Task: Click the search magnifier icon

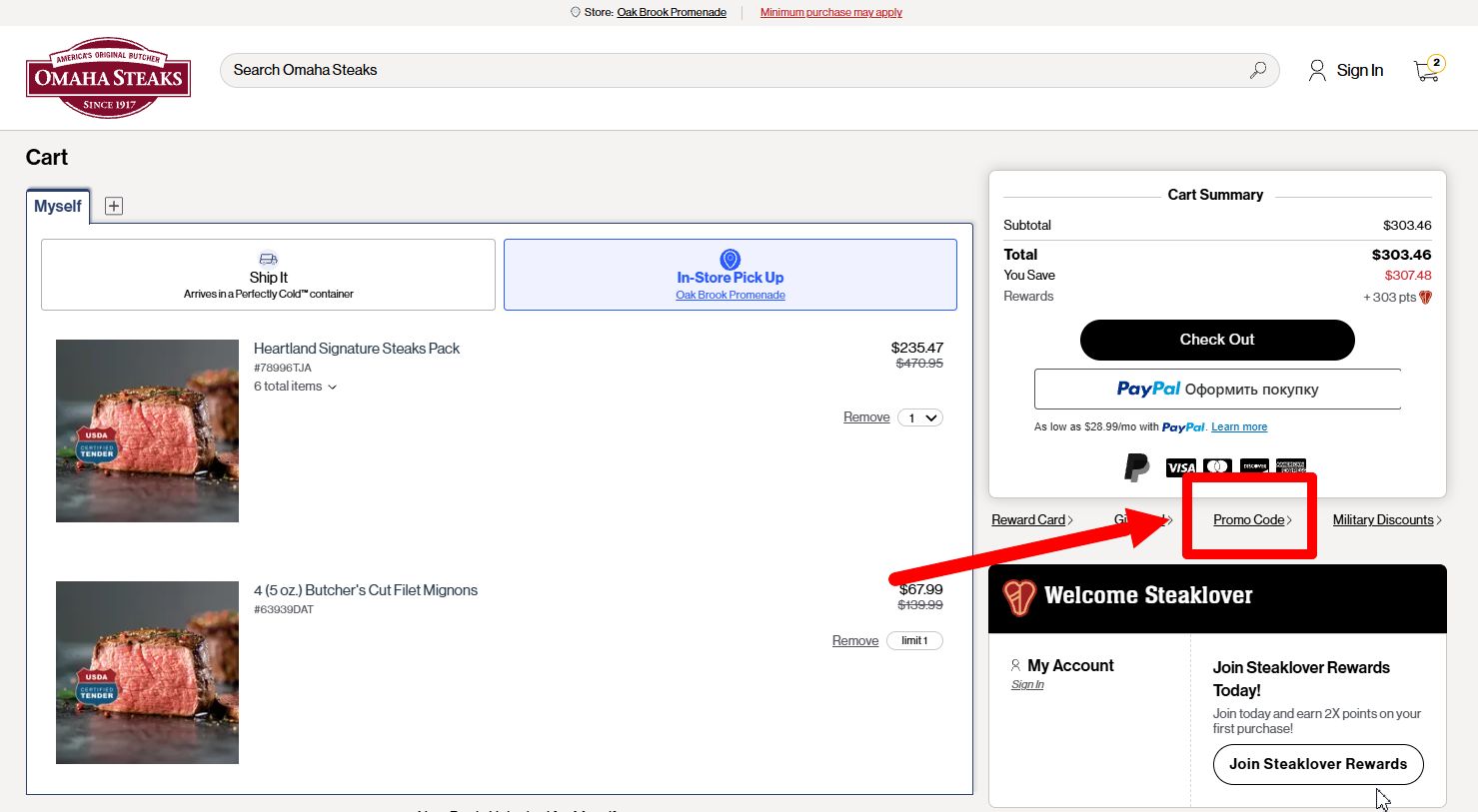Action: pos(1257,70)
